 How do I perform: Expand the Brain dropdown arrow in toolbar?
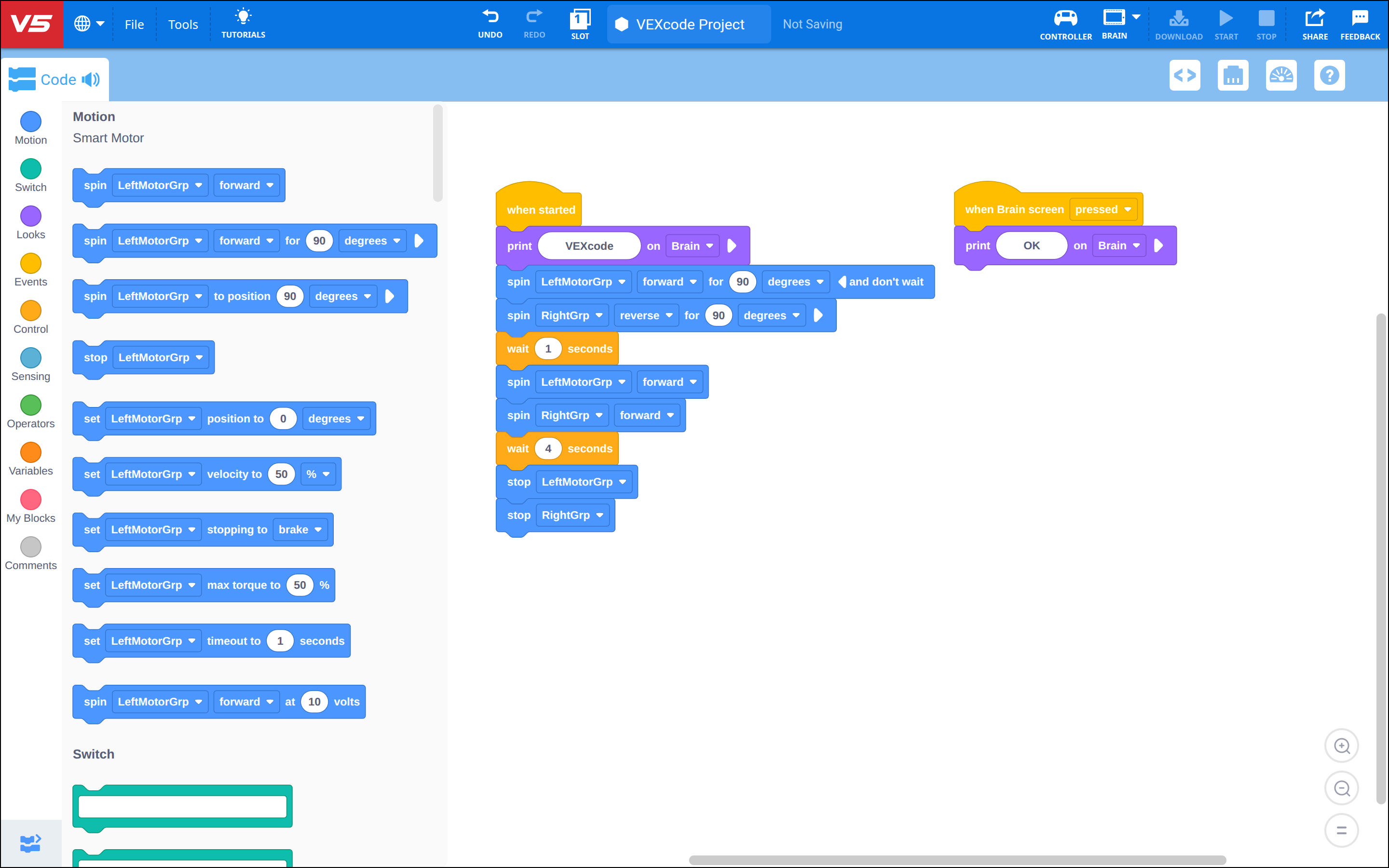coord(1136,17)
